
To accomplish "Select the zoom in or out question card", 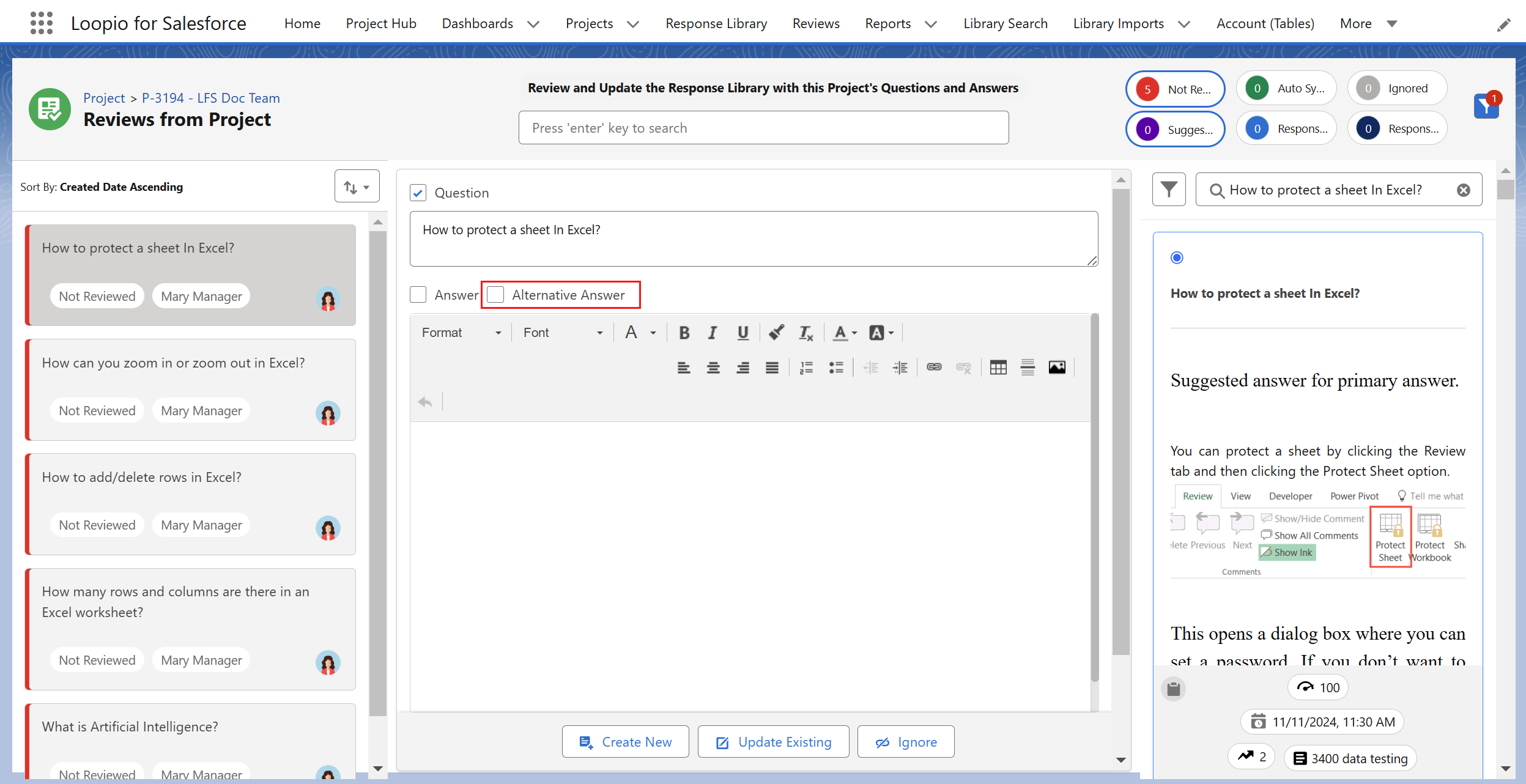I will point(191,390).
